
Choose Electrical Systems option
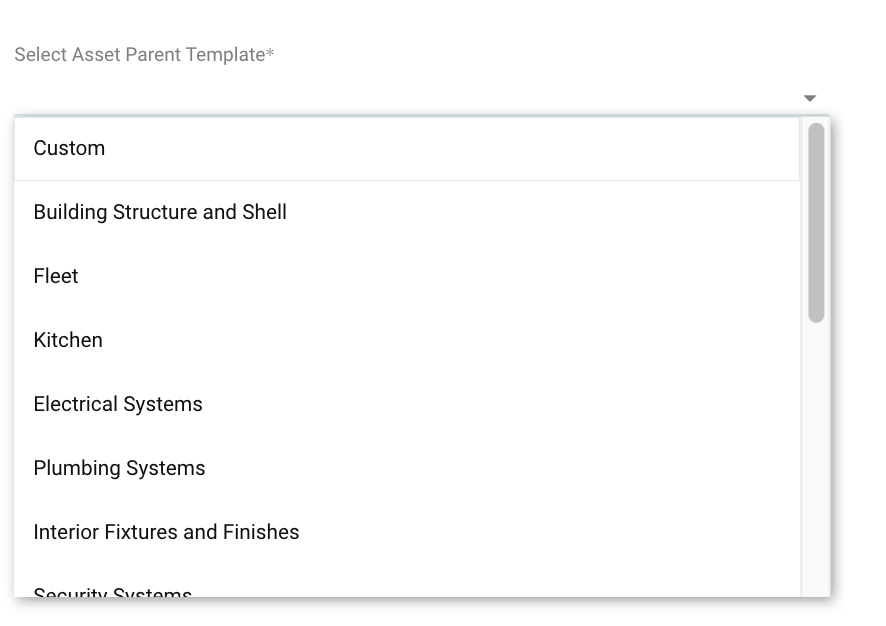(x=118, y=404)
